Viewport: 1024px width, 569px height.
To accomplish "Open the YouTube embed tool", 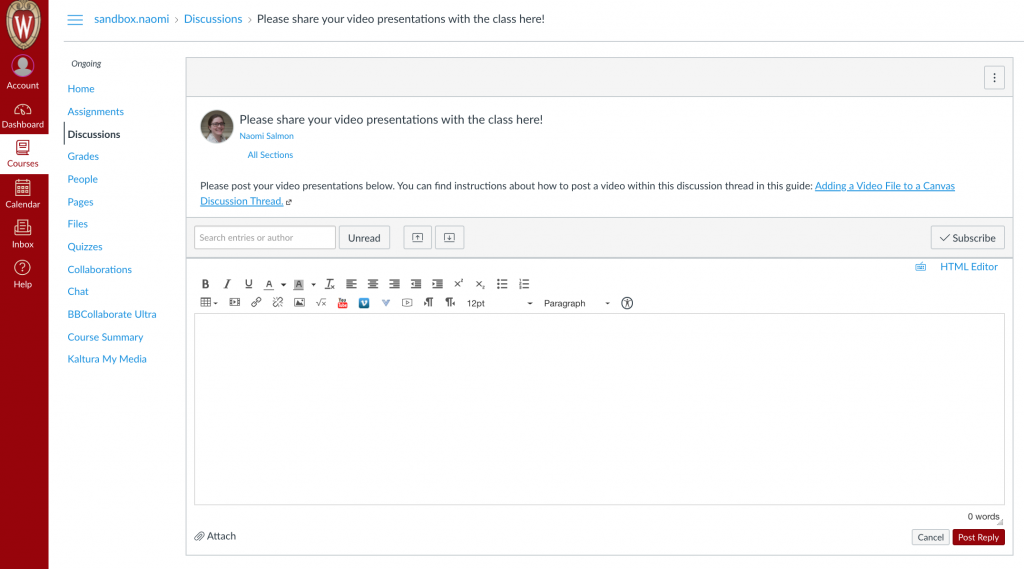I will pyautogui.click(x=342, y=303).
